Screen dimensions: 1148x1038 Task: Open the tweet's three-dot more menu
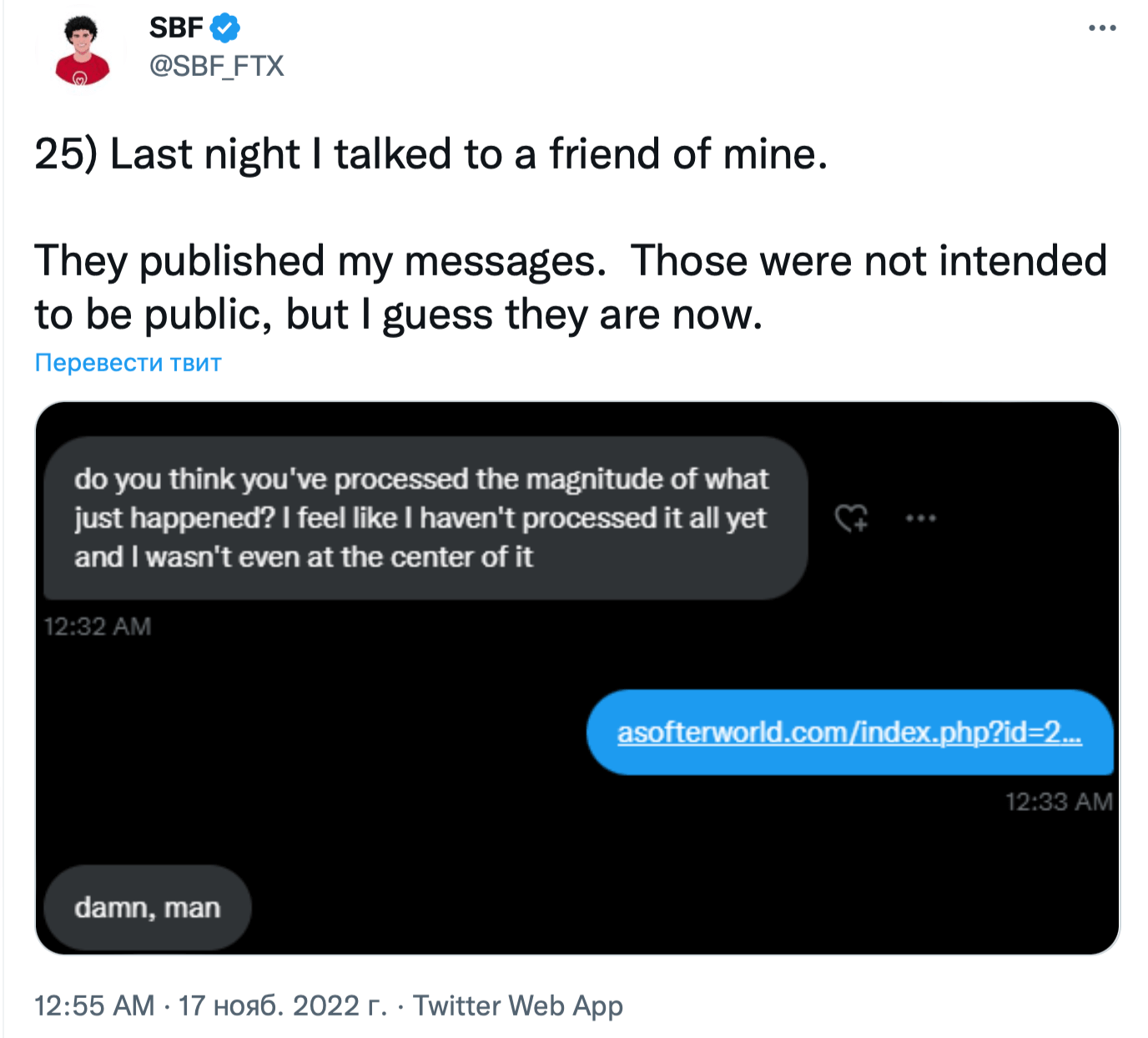click(x=1101, y=28)
